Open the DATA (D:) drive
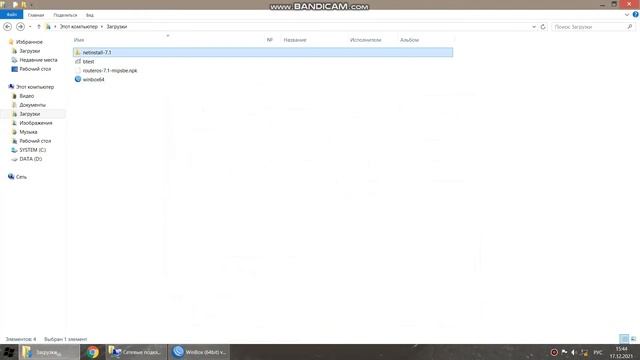This screenshot has width=640, height=360. click(x=30, y=159)
